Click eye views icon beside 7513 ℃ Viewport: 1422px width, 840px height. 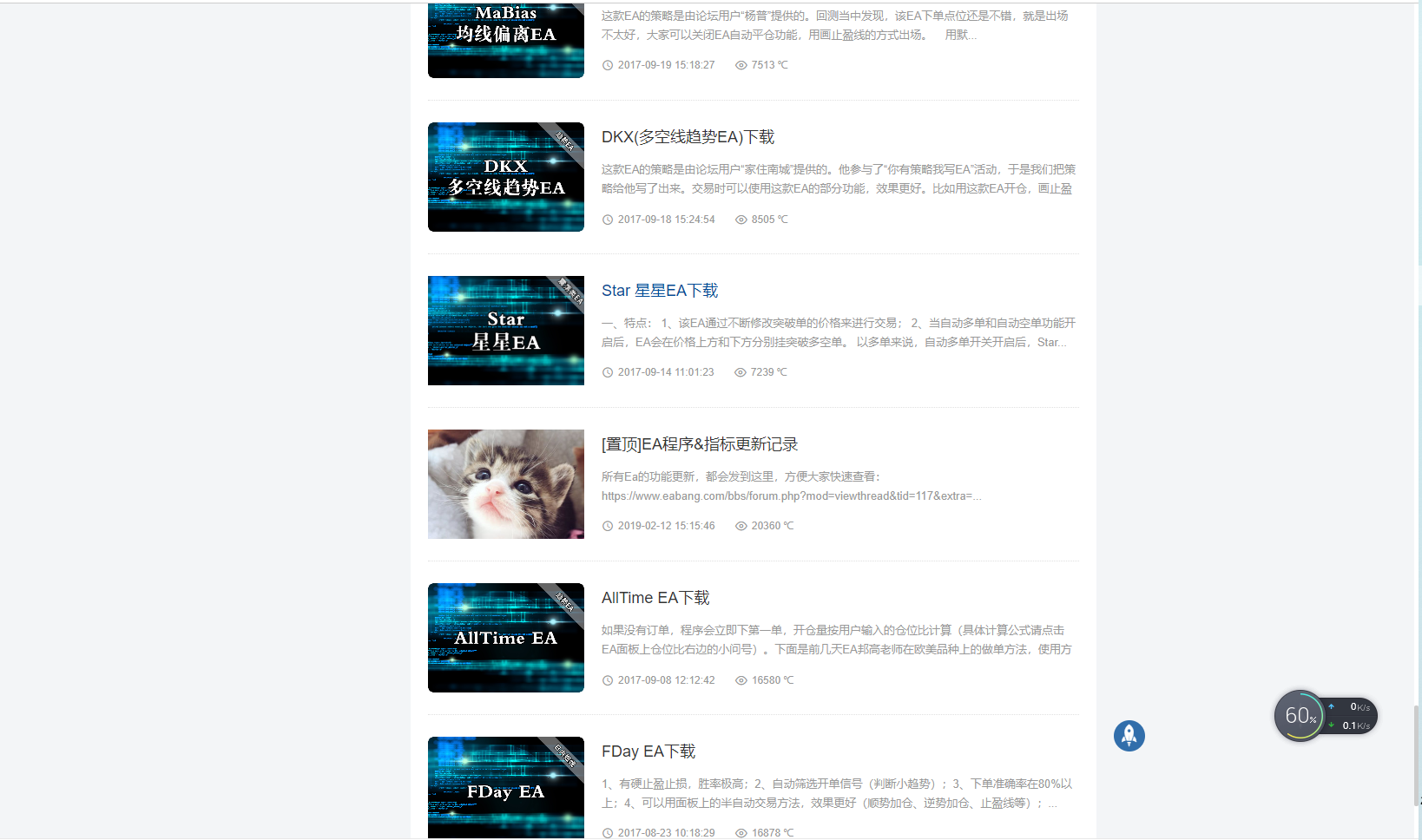[741, 65]
